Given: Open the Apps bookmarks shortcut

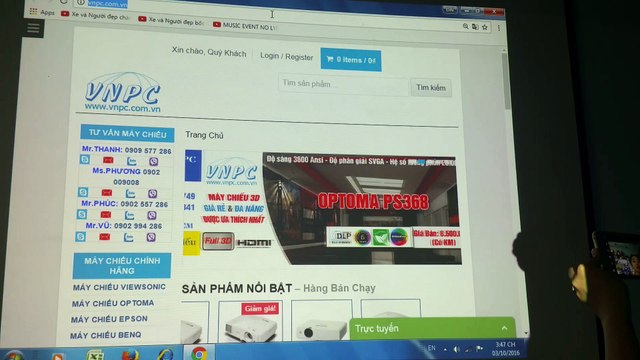Looking at the screenshot, I should coord(42,12).
